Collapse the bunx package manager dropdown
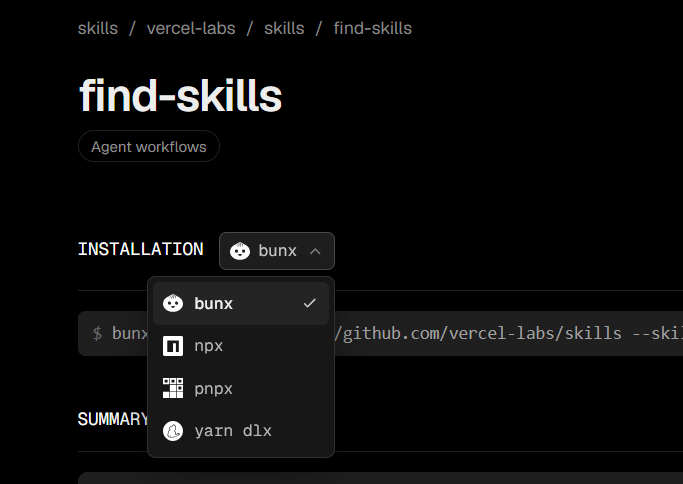This screenshot has width=683, height=484. 277,251
